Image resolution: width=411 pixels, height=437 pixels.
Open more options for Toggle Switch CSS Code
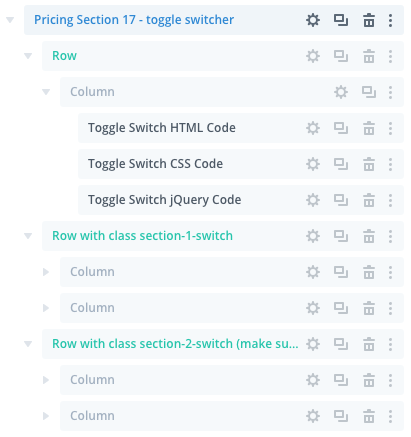(x=390, y=164)
